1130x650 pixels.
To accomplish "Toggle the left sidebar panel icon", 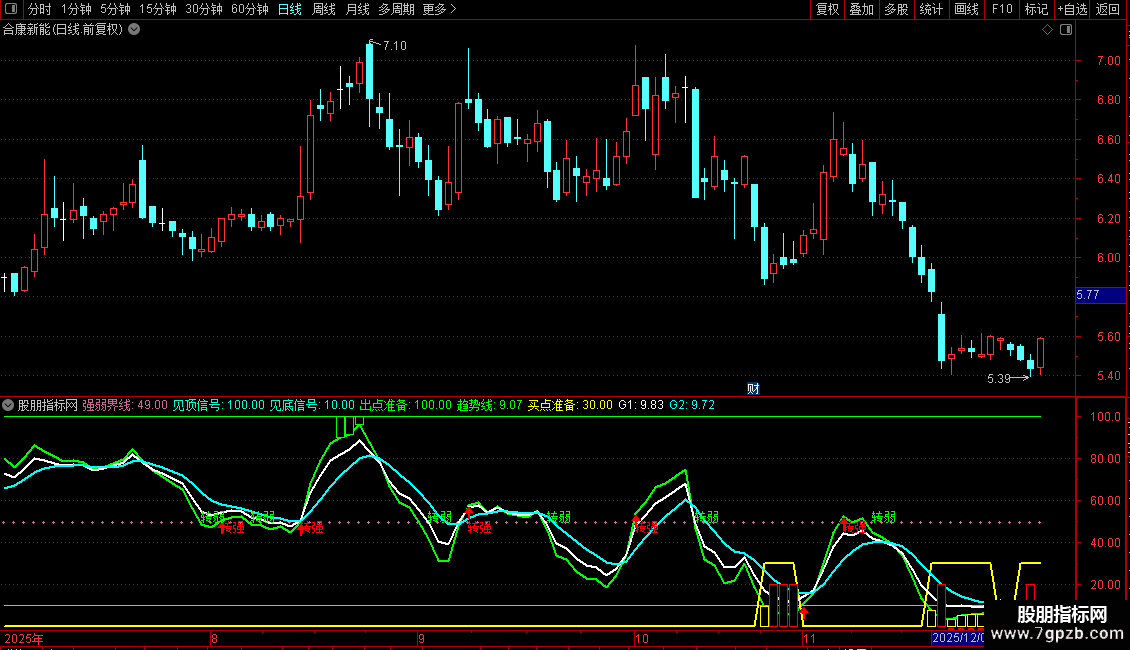I will pos(11,9).
